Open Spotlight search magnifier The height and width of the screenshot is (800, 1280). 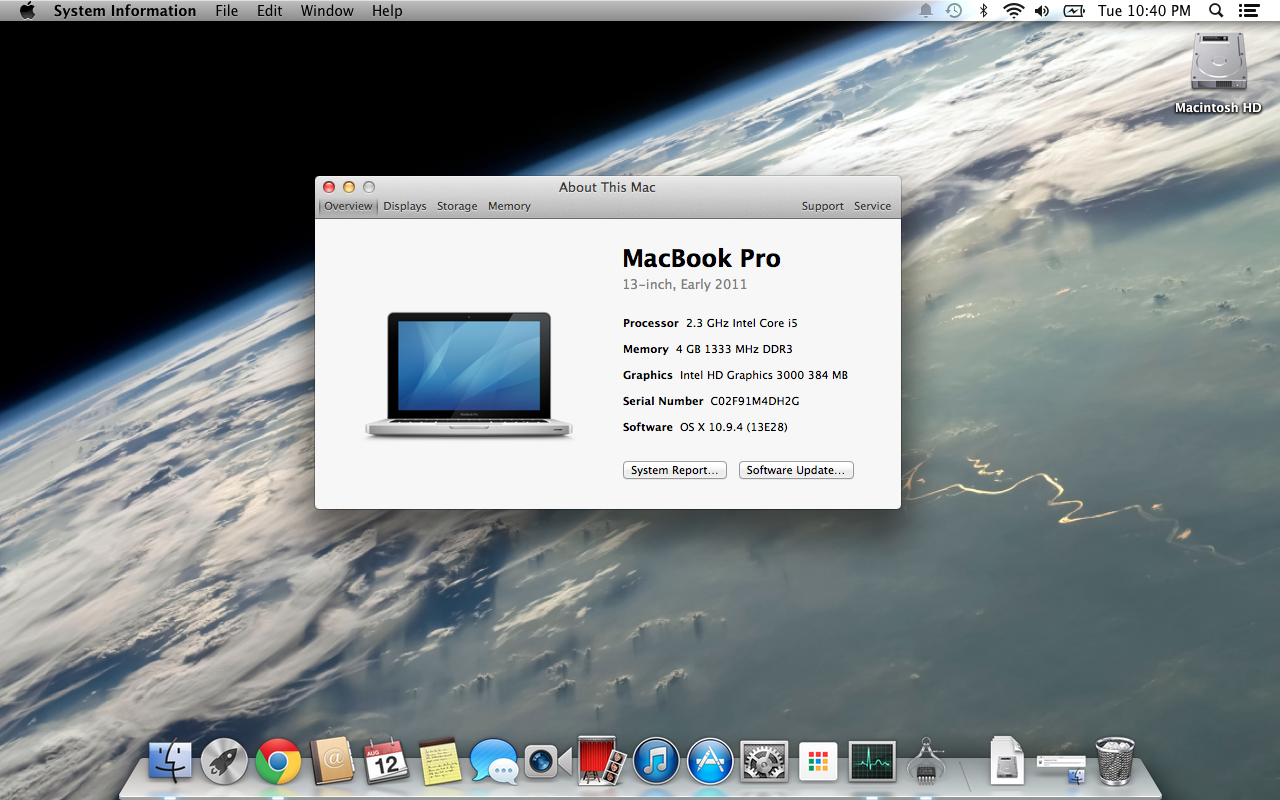click(x=1216, y=11)
